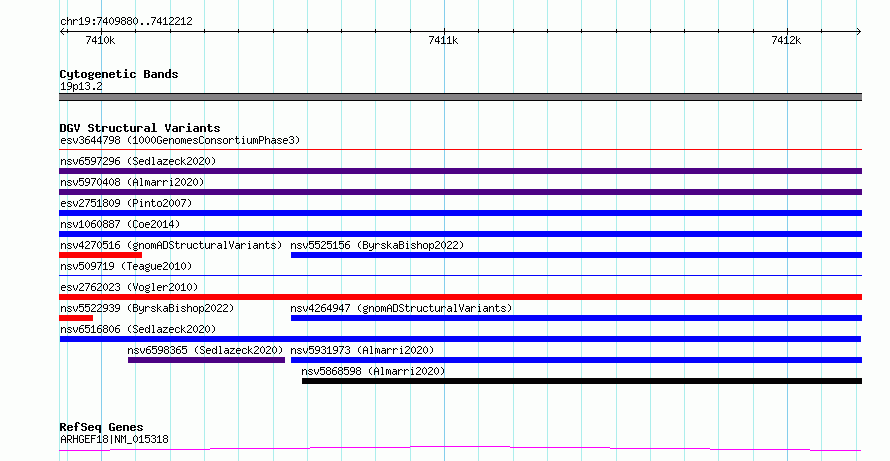
Task: Open nsv6597296 (Sedlazeck2020) label
Action: pos(138,161)
